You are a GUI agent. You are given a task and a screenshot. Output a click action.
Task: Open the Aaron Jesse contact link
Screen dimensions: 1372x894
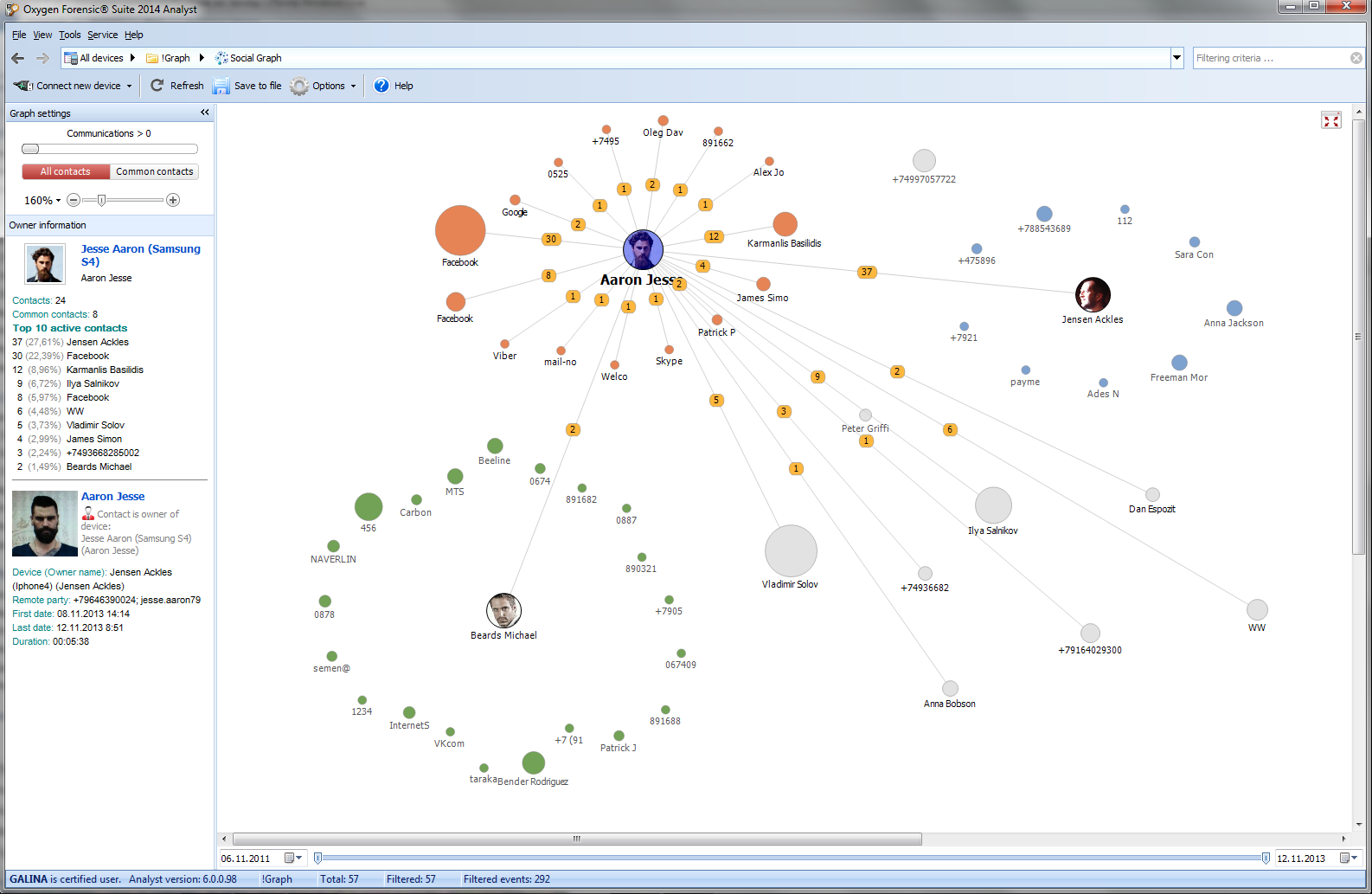(113, 496)
